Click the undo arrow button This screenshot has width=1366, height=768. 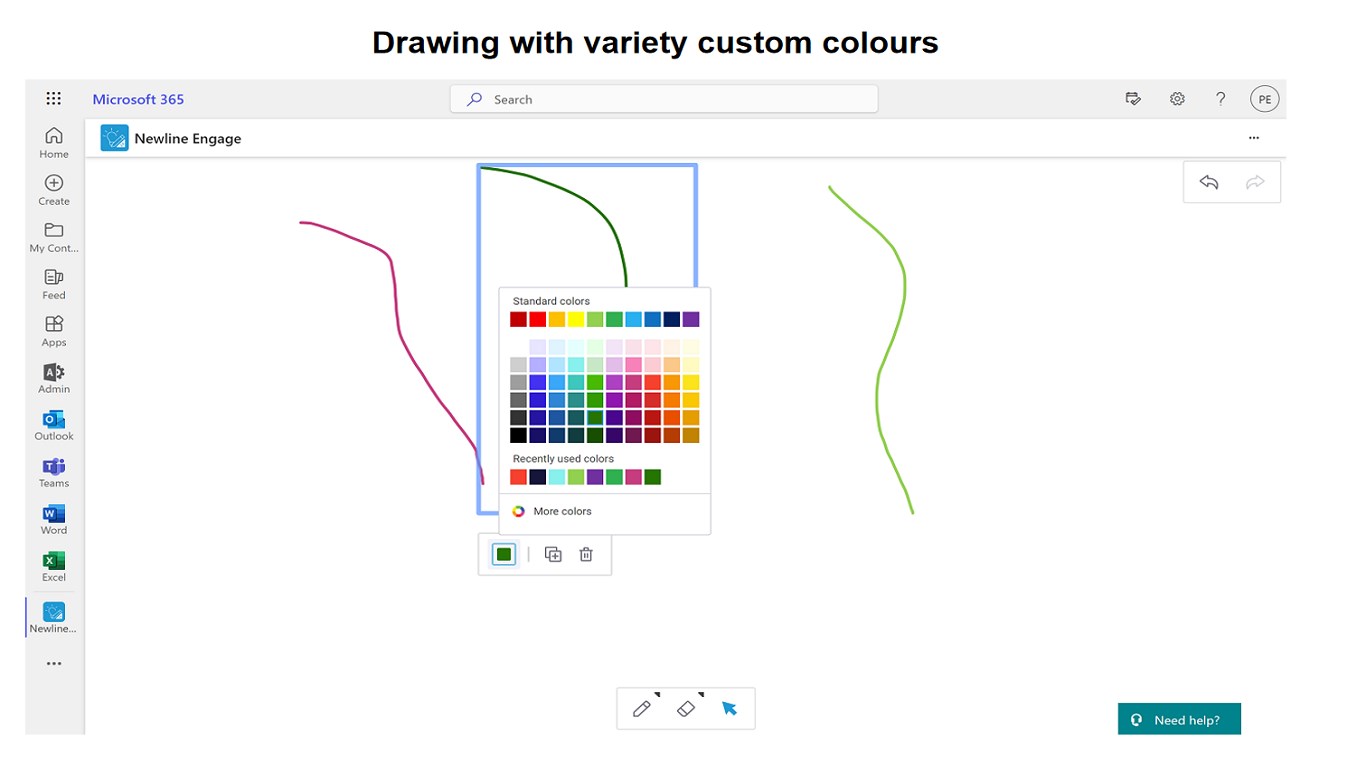1209,182
